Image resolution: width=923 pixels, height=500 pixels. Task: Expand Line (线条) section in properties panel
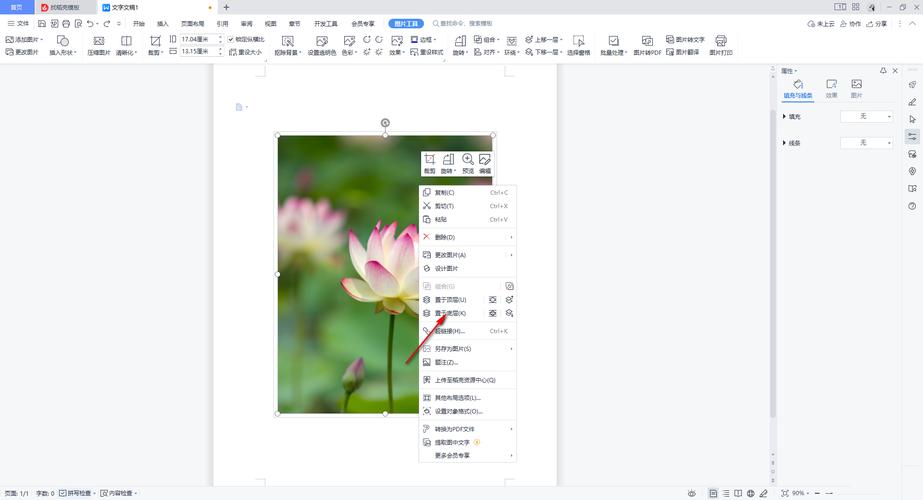791,143
